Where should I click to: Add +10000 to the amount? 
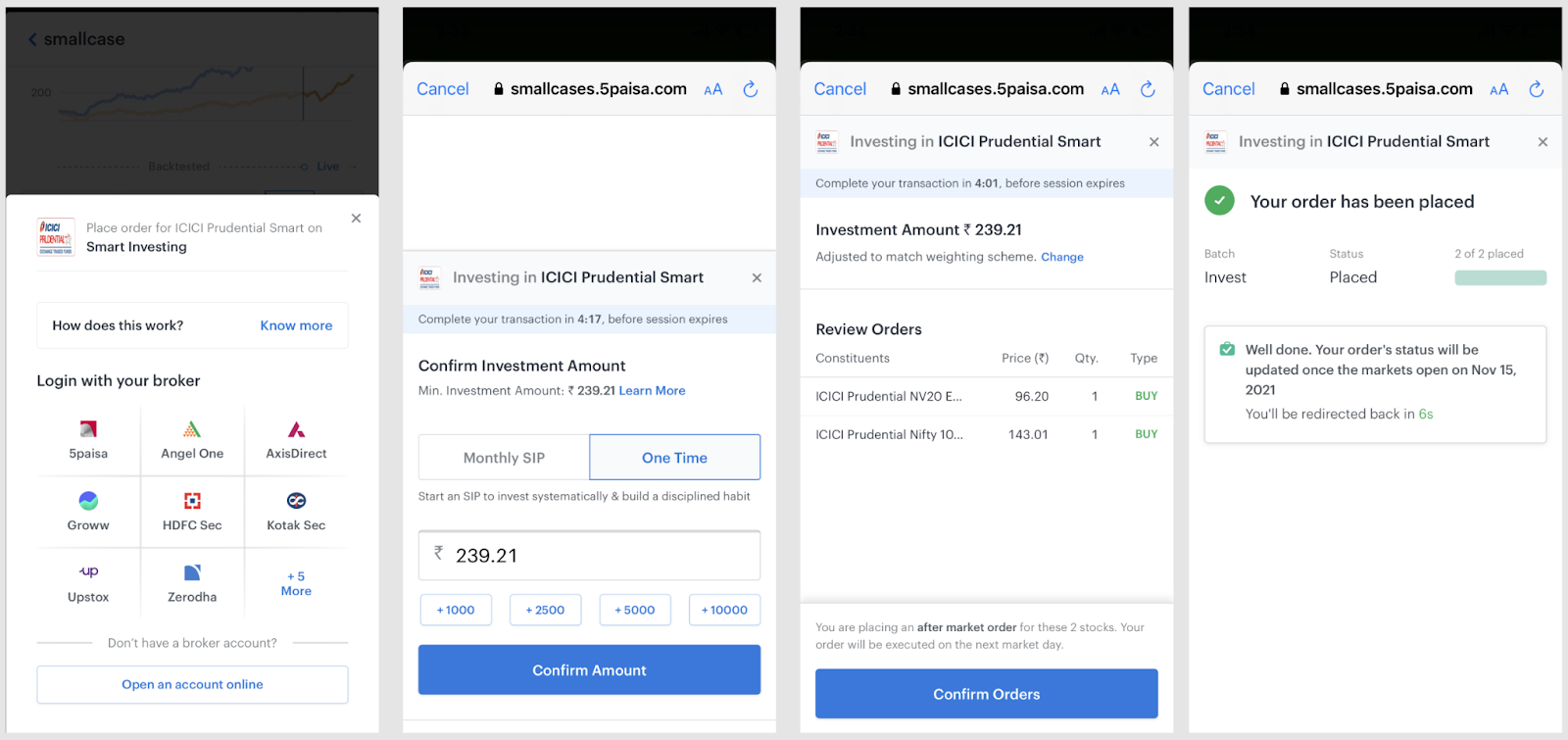(724, 610)
